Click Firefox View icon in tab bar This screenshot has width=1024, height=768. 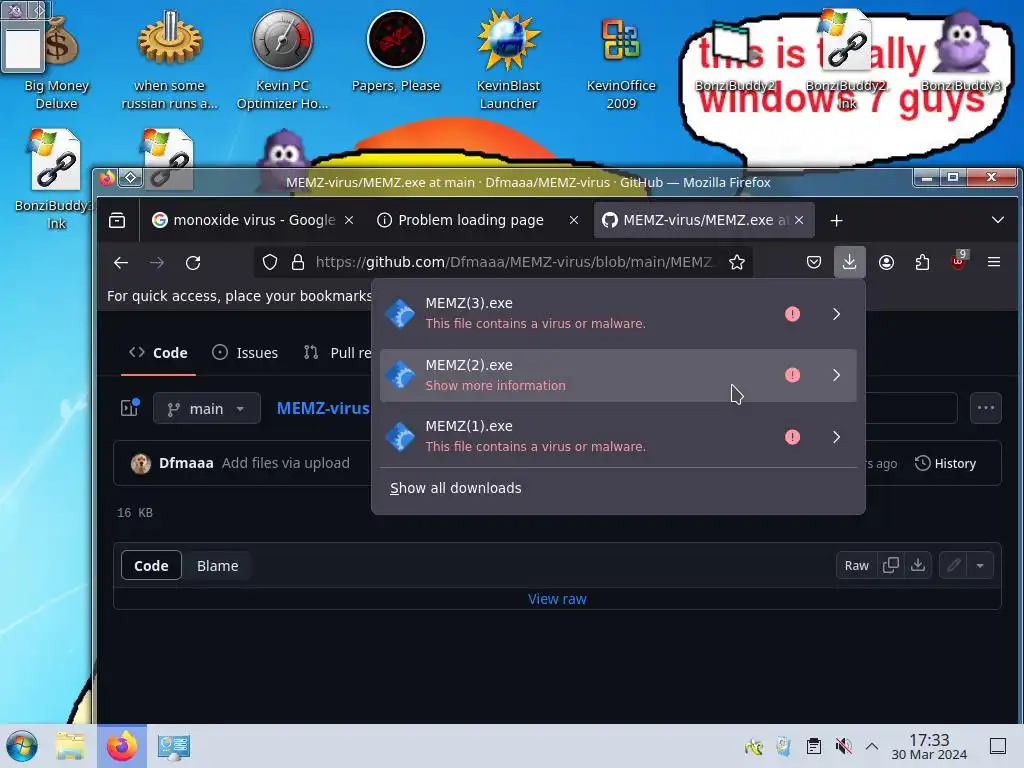(x=117, y=221)
